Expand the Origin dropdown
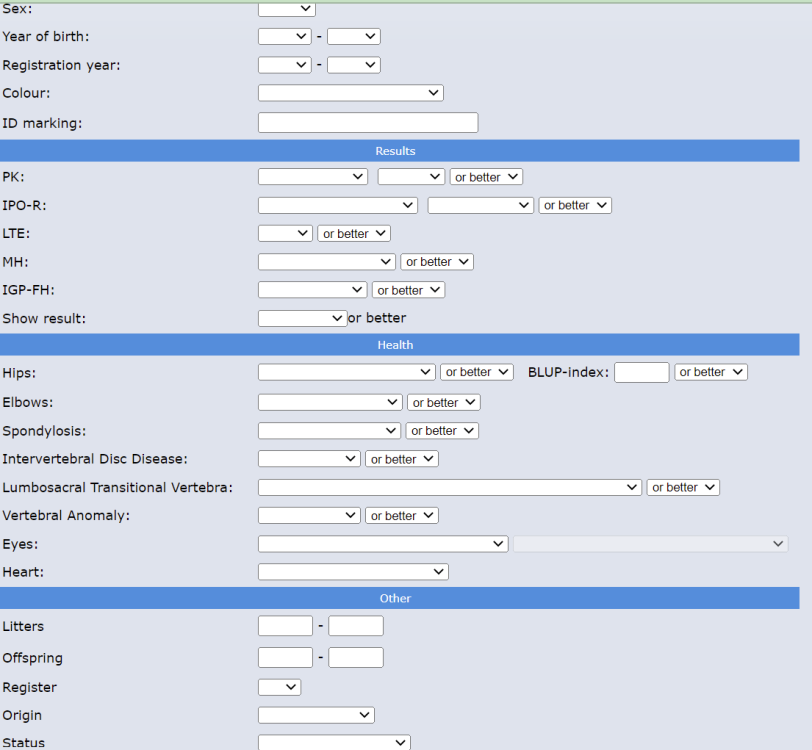The image size is (812, 750). pyautogui.click(x=316, y=715)
